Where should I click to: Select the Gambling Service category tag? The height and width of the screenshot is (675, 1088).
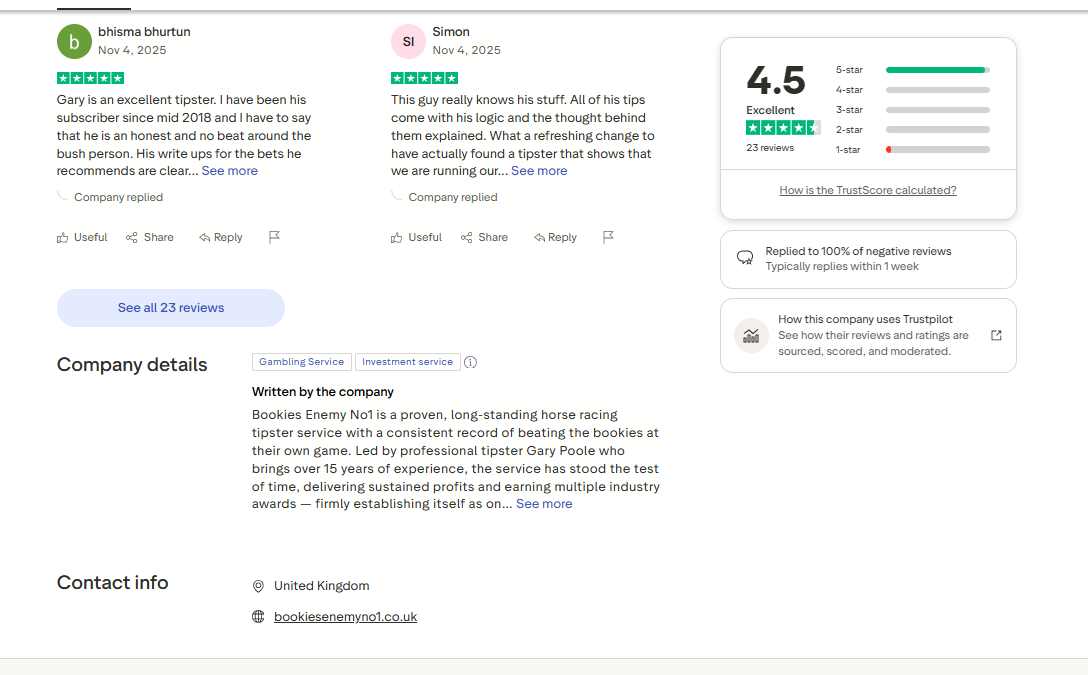pyautogui.click(x=301, y=362)
